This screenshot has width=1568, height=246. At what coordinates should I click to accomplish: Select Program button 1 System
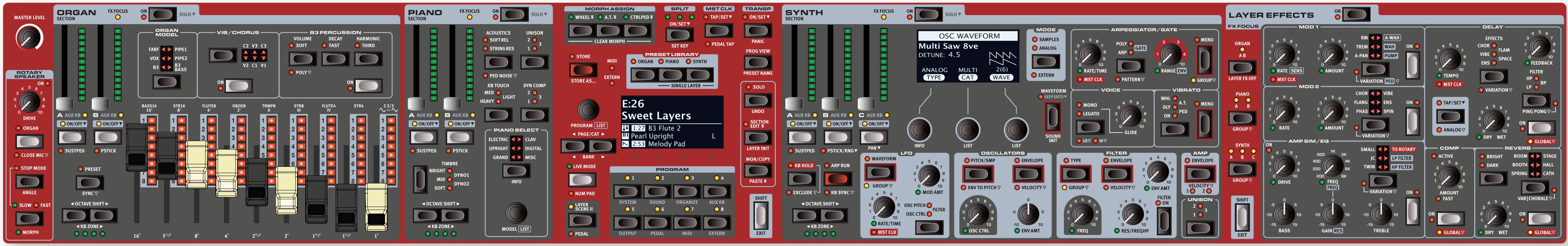(x=627, y=191)
